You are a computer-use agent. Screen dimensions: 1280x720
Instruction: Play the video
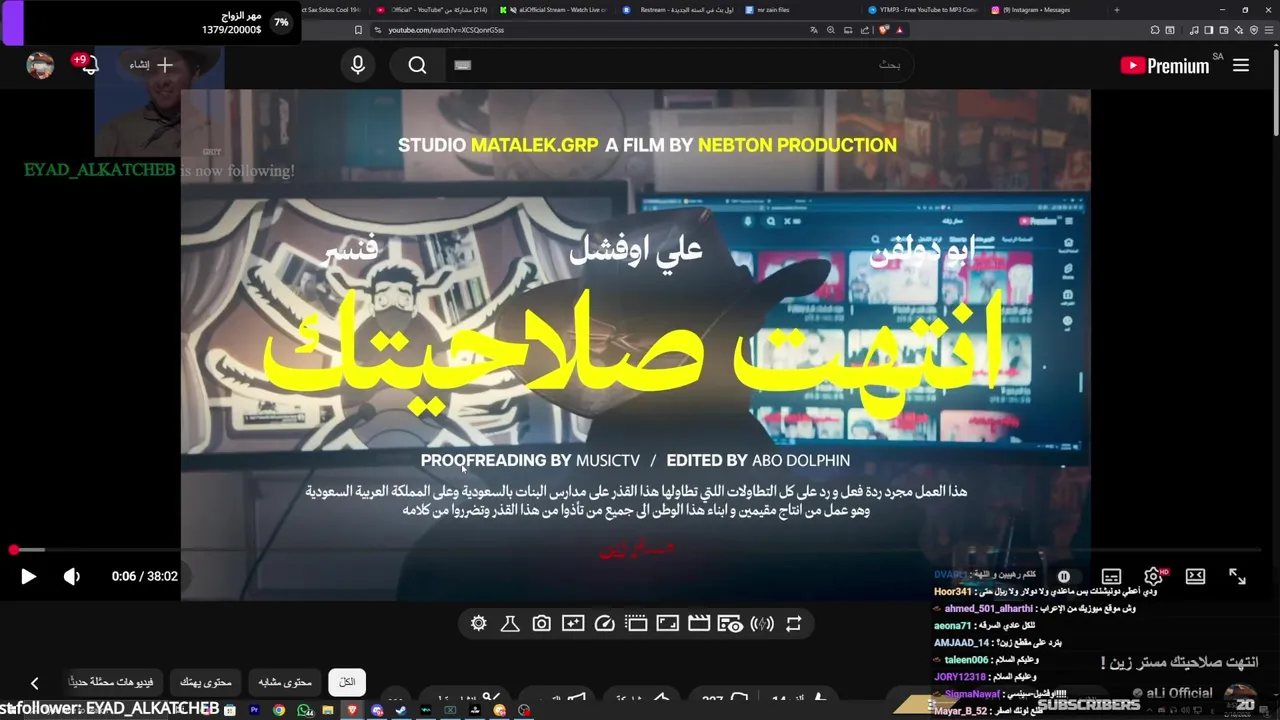pos(28,576)
